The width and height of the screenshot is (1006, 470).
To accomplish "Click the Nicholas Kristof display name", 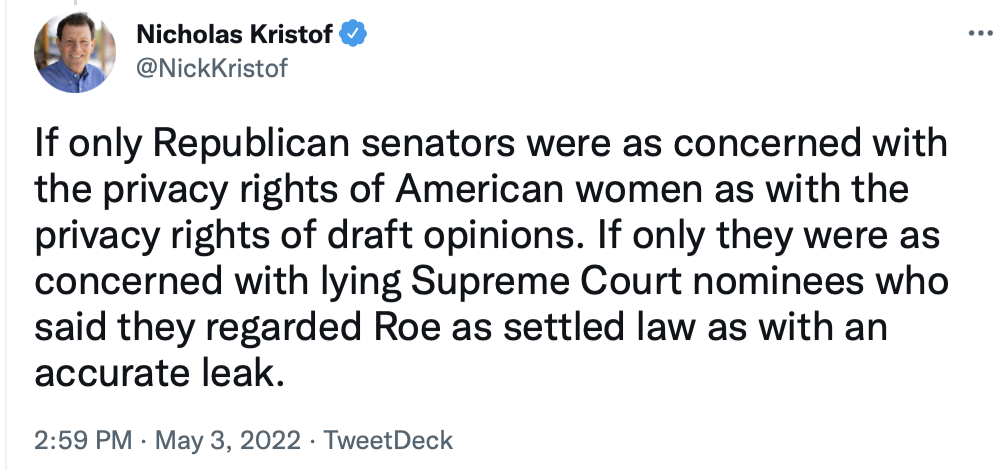I will pyautogui.click(x=237, y=35).
